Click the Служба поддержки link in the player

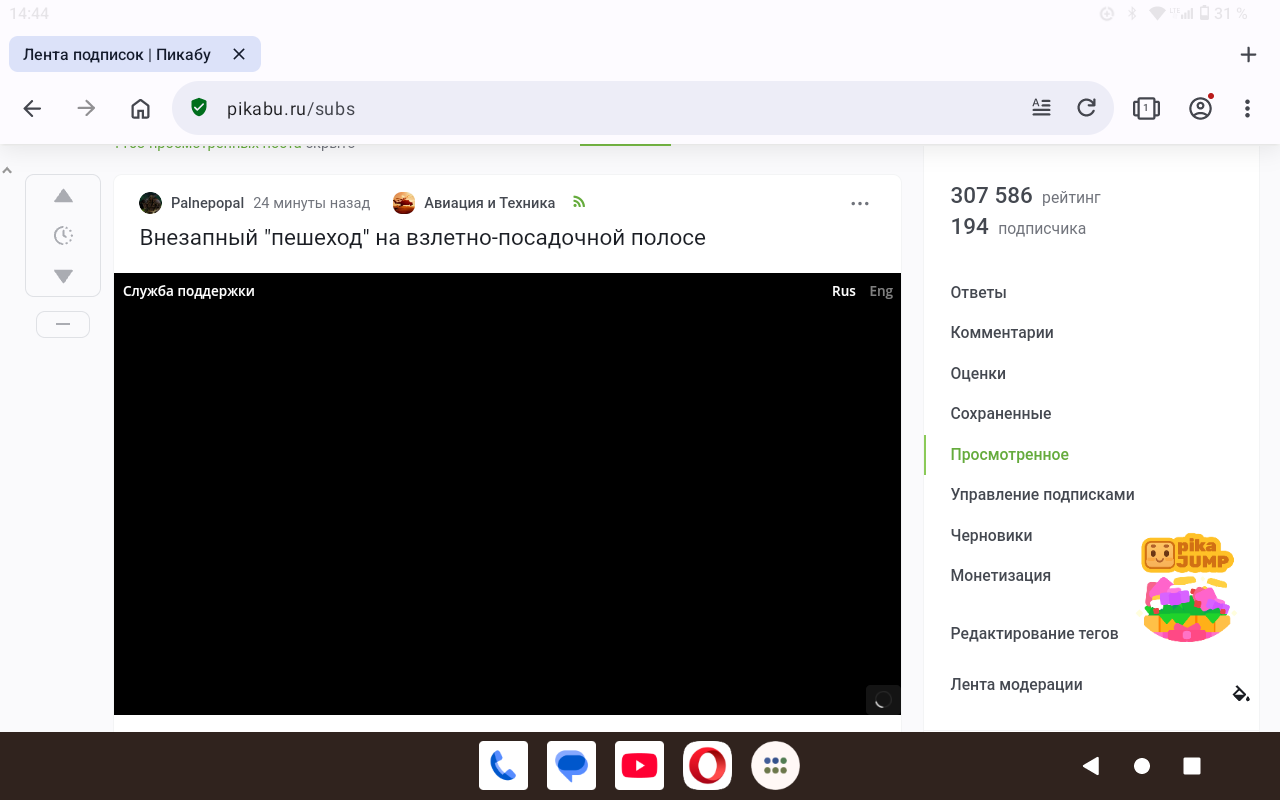point(189,291)
